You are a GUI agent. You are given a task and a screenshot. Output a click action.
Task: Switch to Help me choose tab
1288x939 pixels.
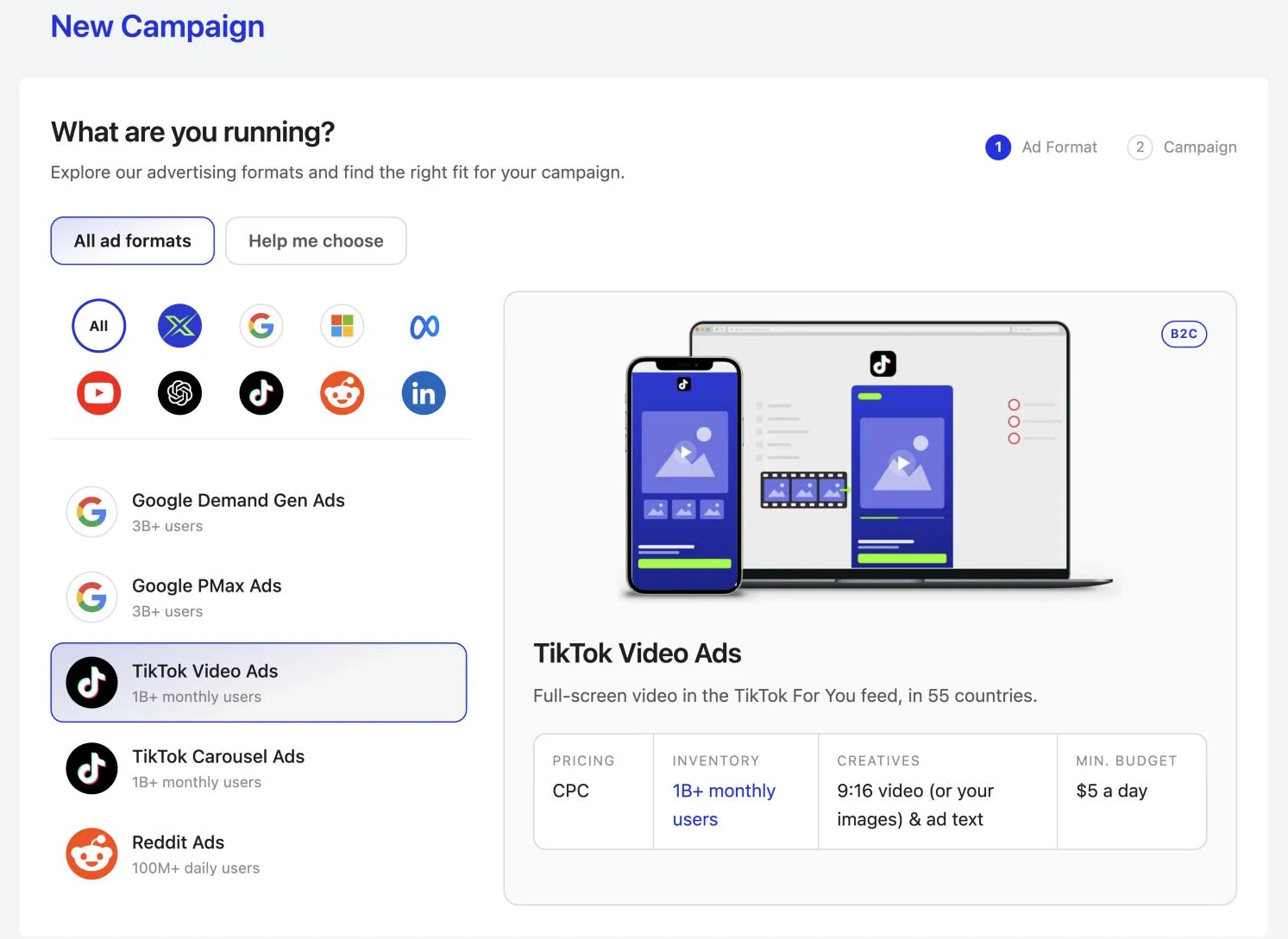pos(316,241)
